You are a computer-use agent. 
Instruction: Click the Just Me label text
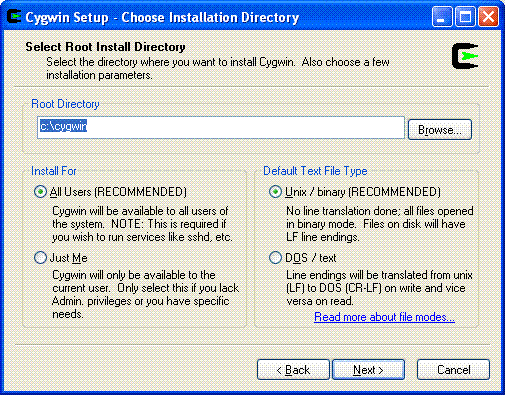69,258
